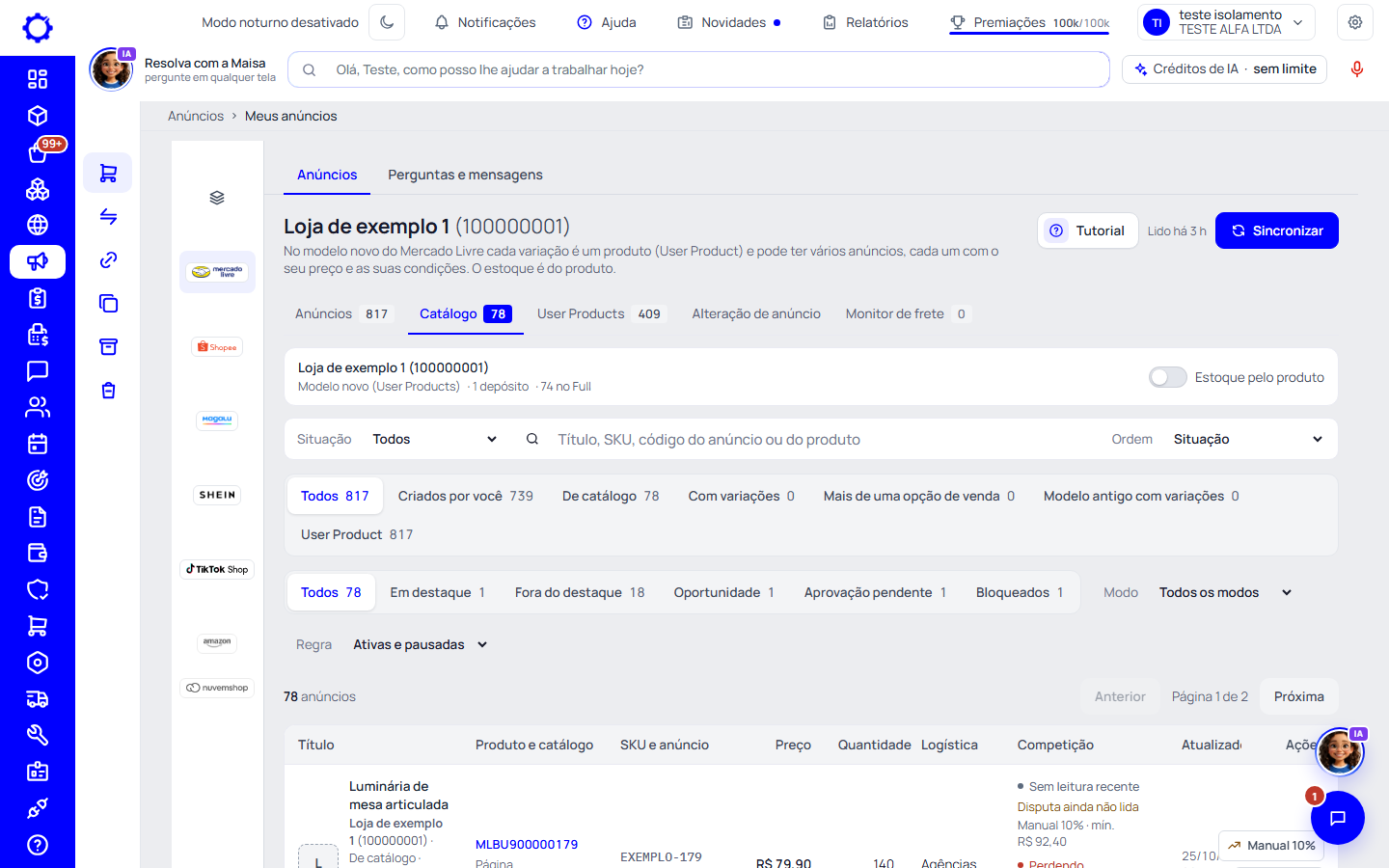Select the Alteração de anúncio tab
The height and width of the screenshot is (868, 1389).
coord(756,313)
